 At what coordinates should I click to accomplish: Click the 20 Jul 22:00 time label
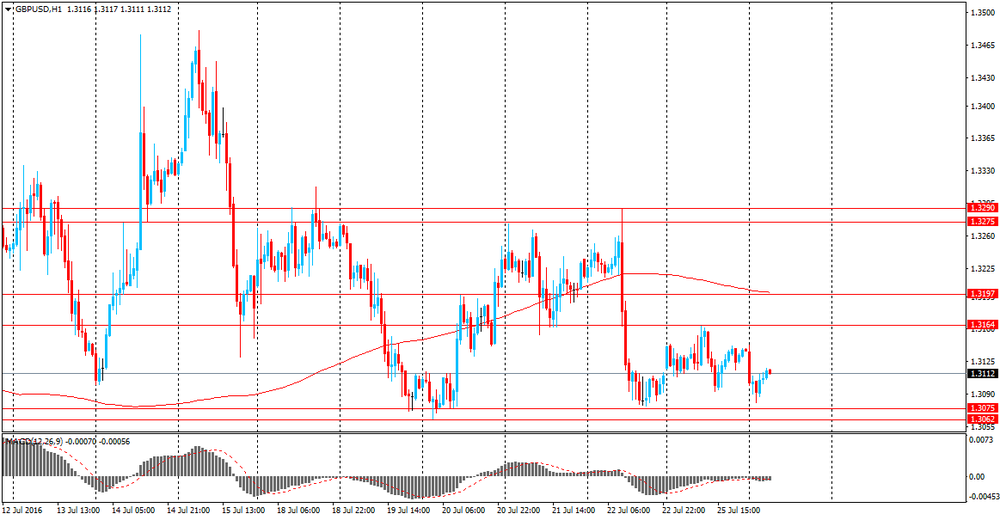coord(518,510)
